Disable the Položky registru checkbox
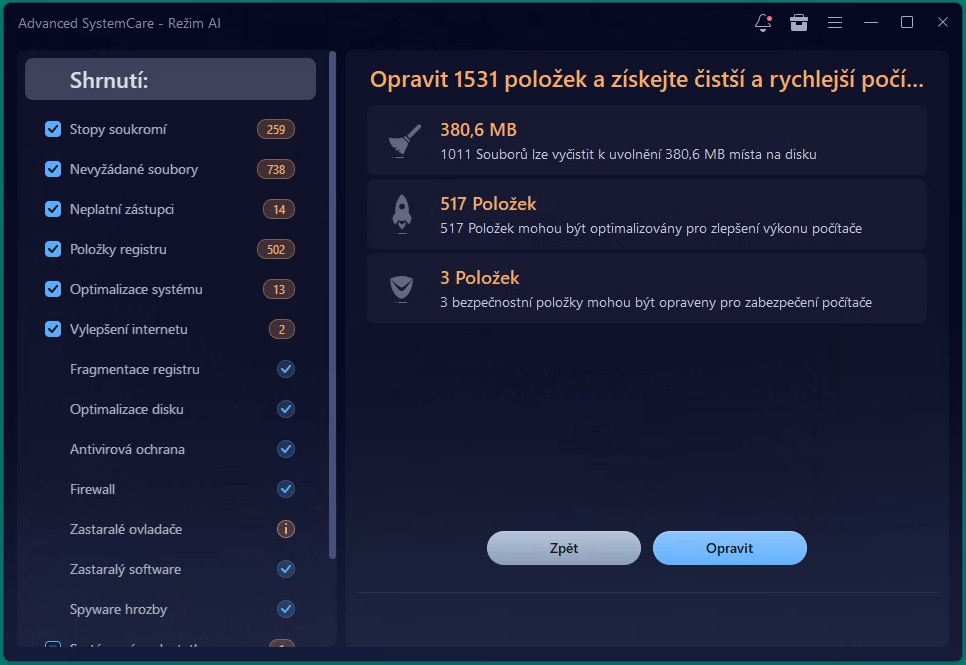Image resolution: width=966 pixels, height=665 pixels. click(53, 249)
